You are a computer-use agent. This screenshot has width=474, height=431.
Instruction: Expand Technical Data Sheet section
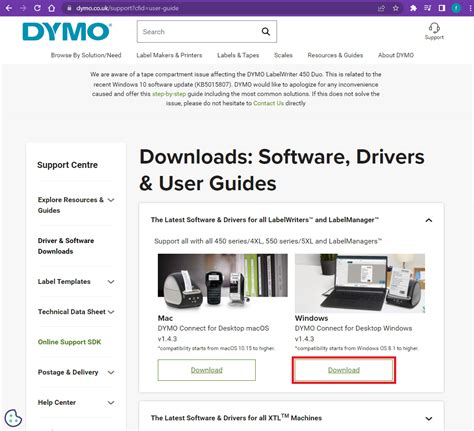(76, 312)
